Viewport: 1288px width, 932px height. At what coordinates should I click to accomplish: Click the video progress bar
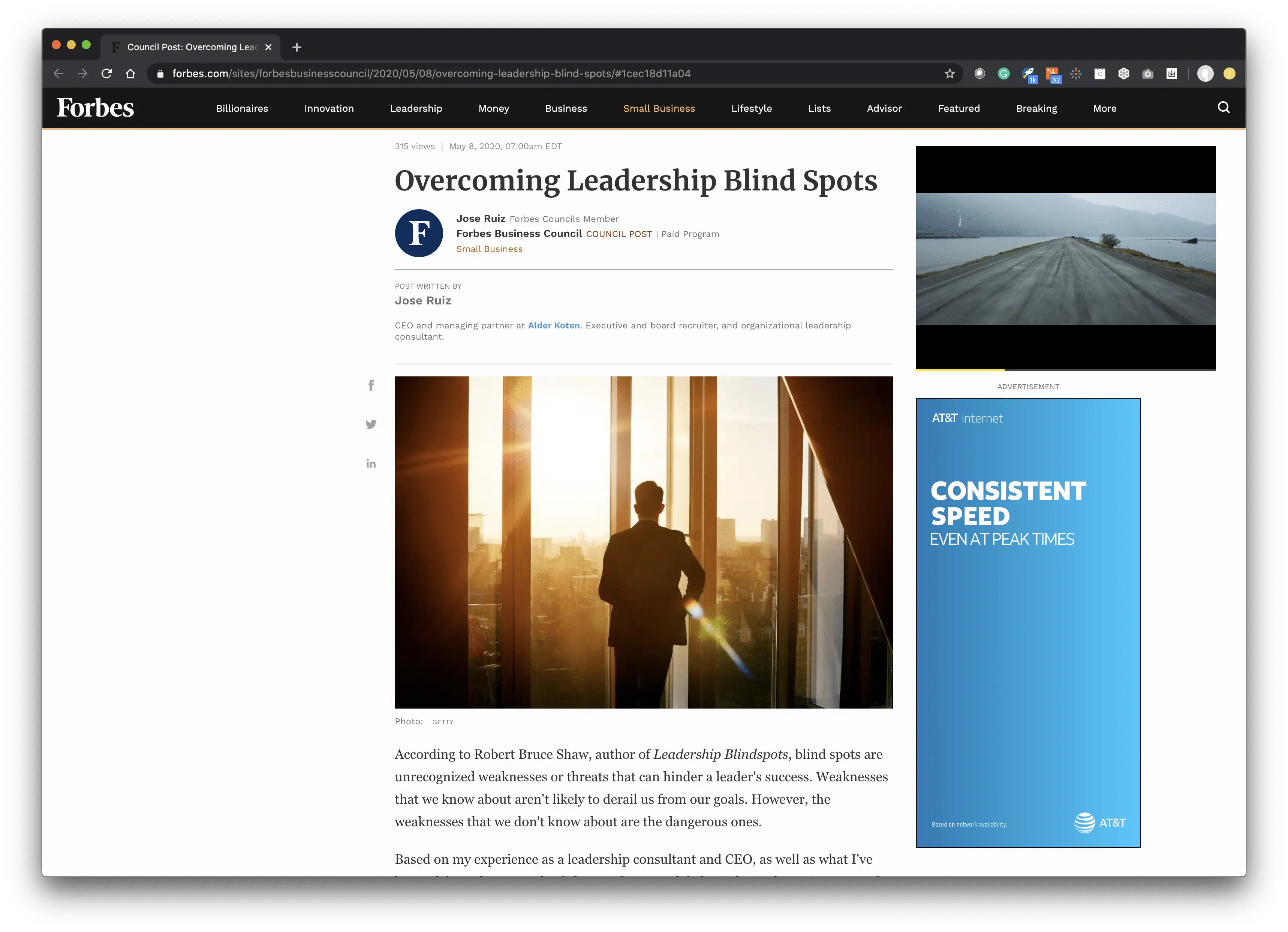[x=1065, y=370]
